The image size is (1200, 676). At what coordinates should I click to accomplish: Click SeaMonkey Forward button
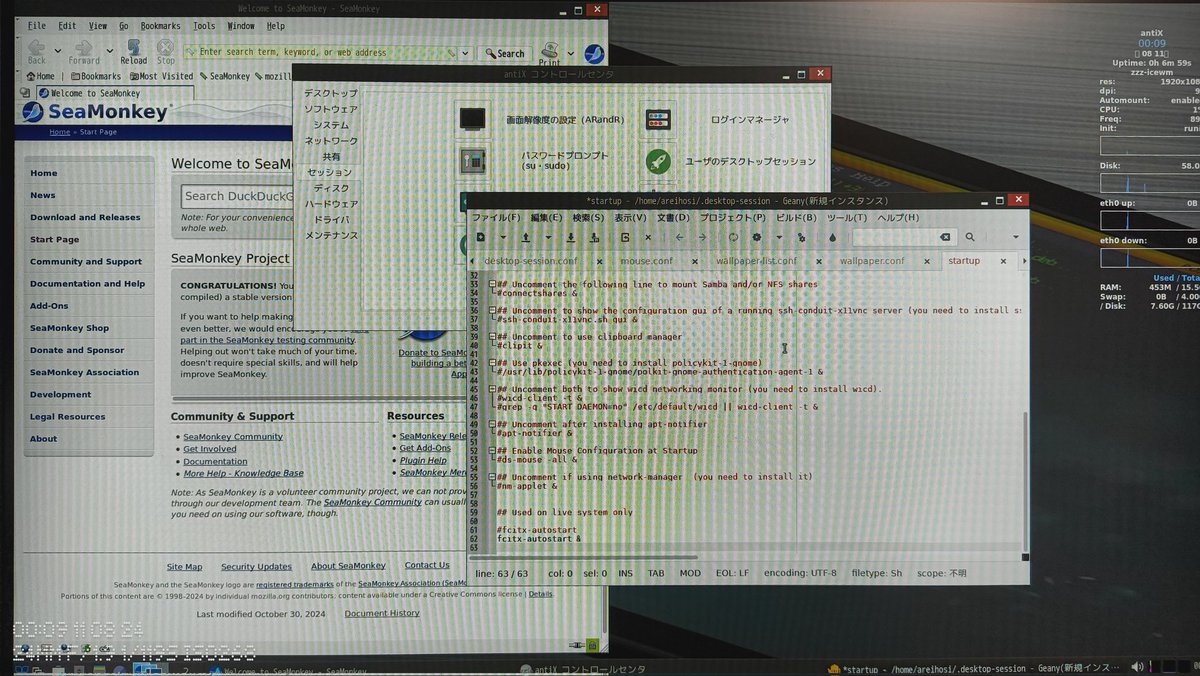coord(84,52)
